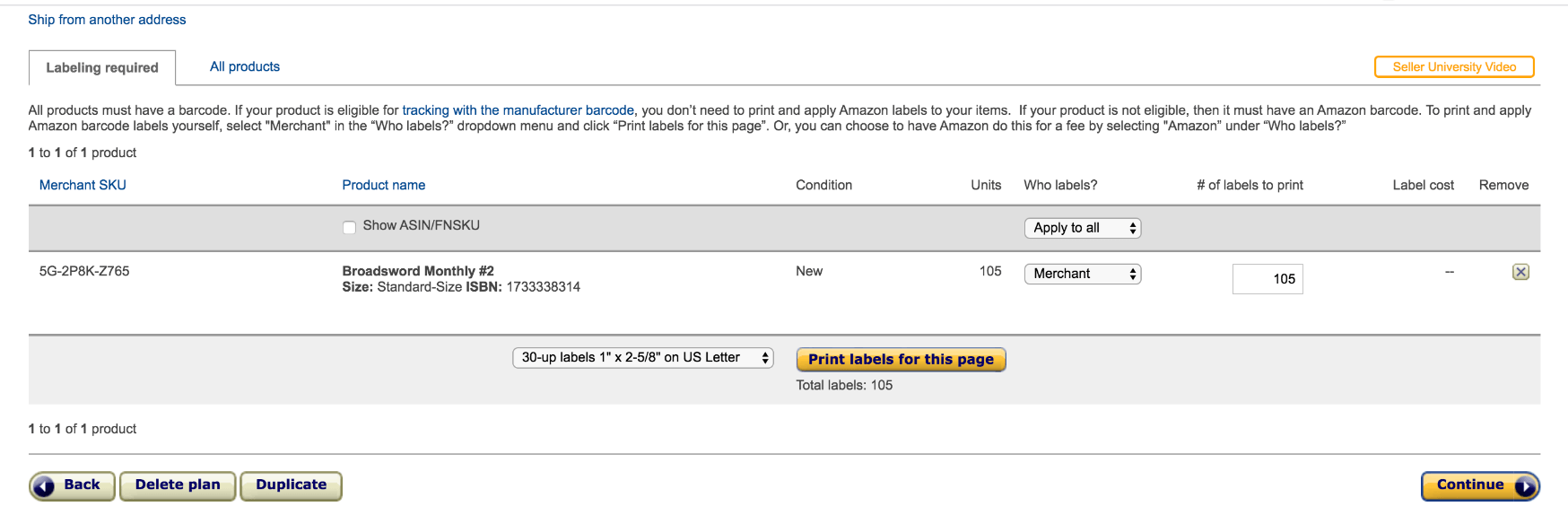
Task: Sort by Product name column header
Action: (383, 185)
